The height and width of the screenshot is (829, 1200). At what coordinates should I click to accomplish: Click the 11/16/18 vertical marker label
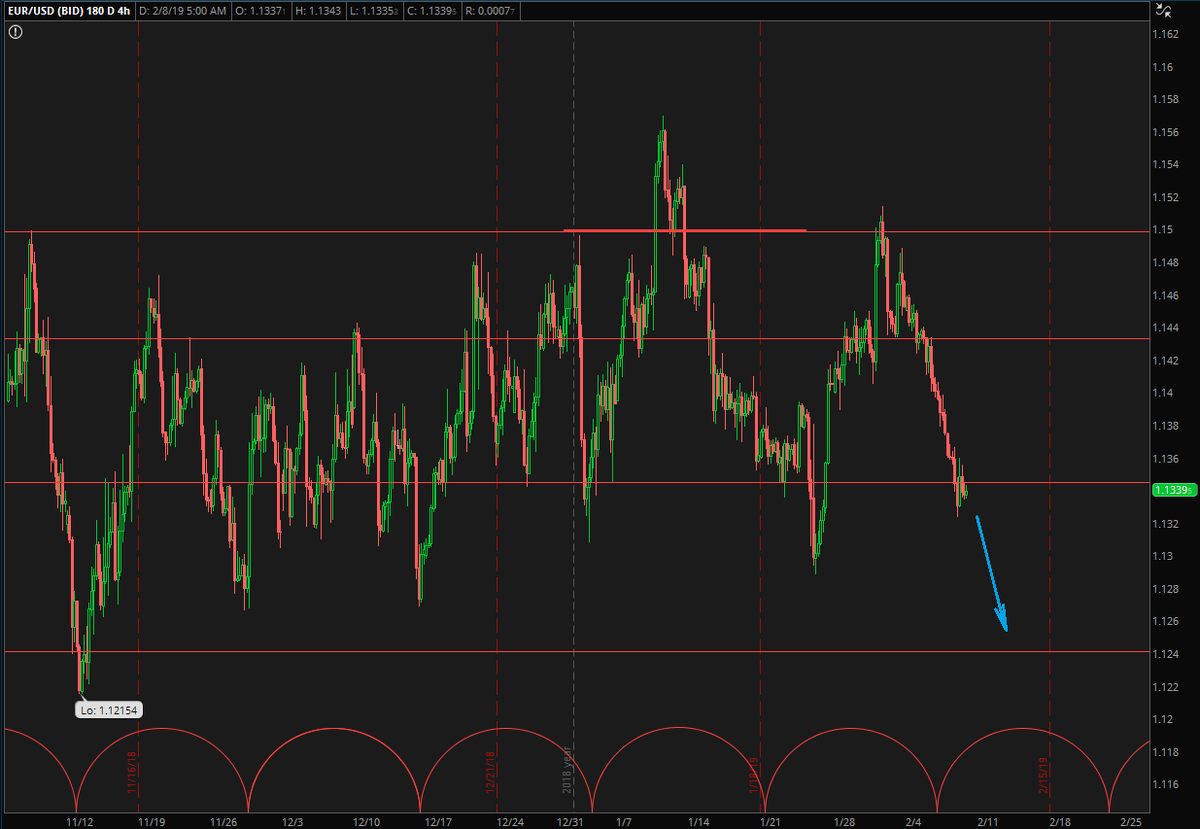click(133, 773)
